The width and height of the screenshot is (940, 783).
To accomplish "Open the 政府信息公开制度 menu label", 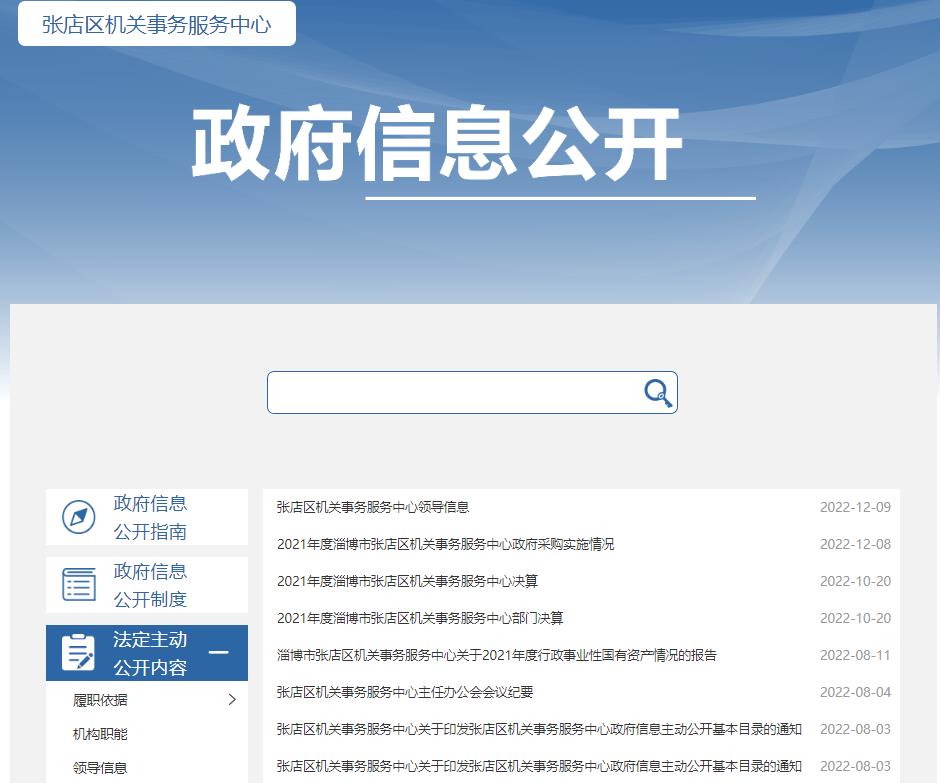I will [x=150, y=585].
